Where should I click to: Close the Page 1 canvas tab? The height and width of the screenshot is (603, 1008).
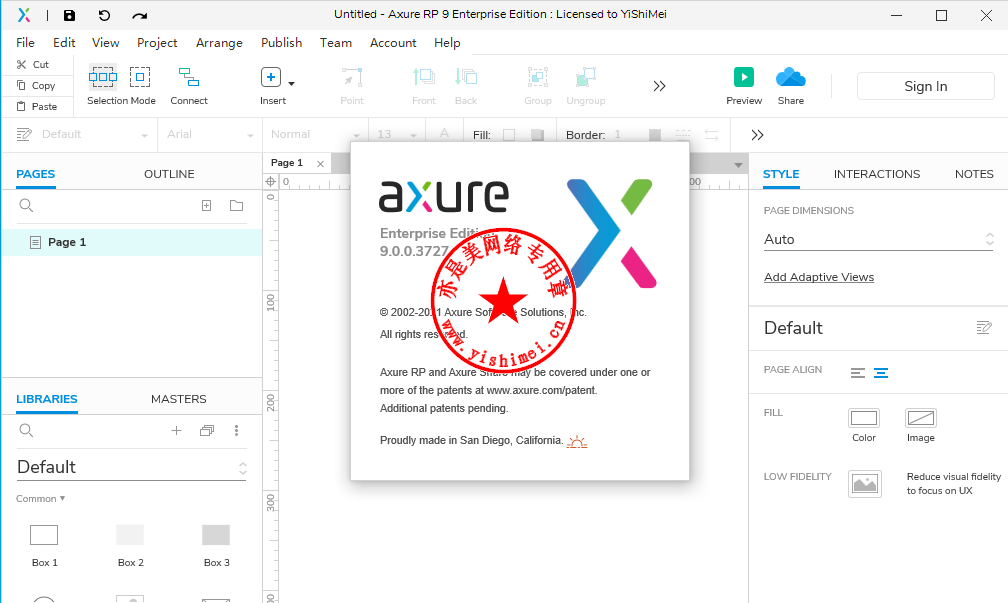(x=320, y=164)
